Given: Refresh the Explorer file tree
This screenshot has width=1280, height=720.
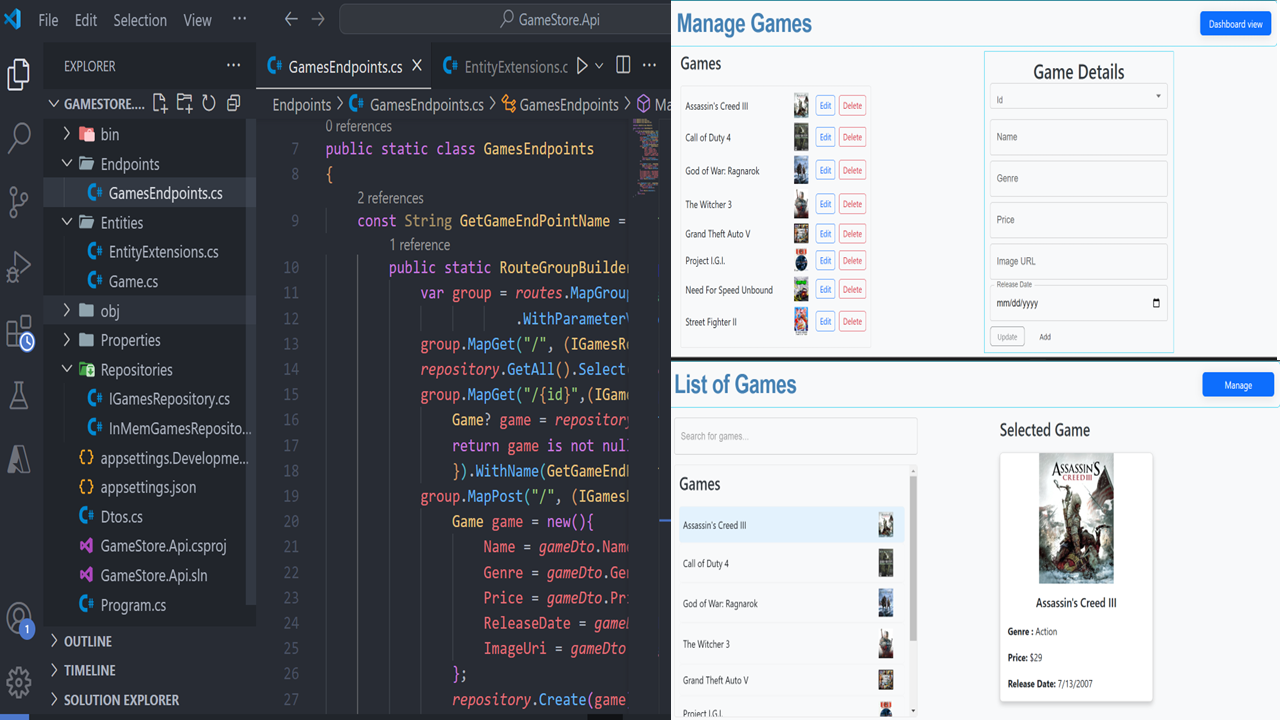Looking at the screenshot, I should (x=209, y=103).
